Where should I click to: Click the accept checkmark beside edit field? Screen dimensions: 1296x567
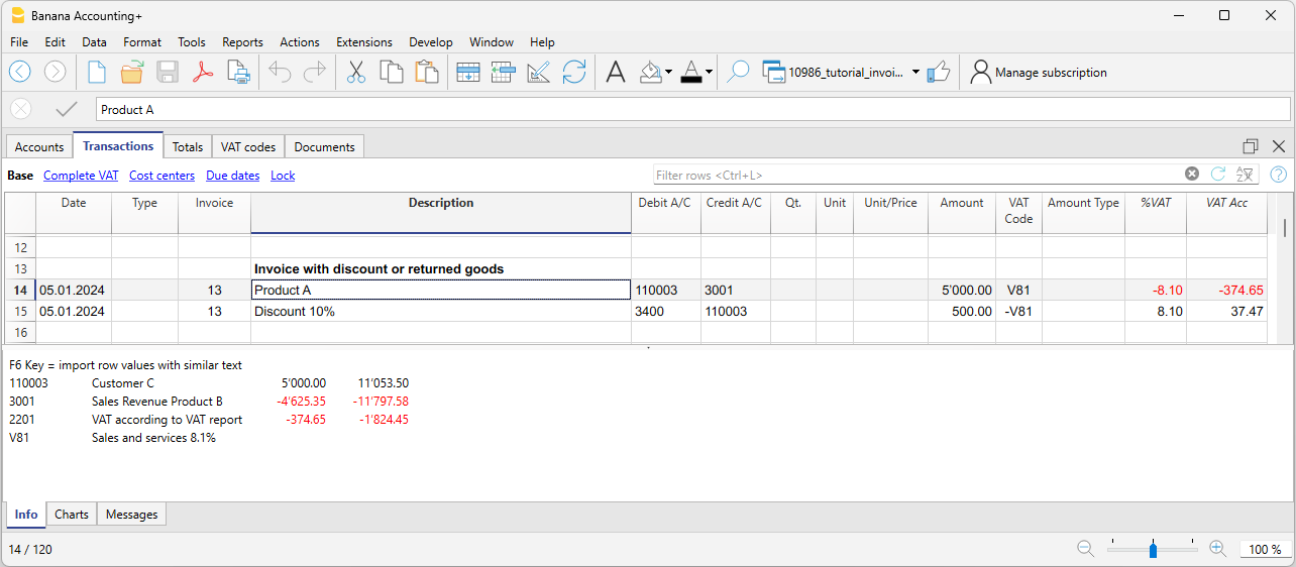click(67, 110)
